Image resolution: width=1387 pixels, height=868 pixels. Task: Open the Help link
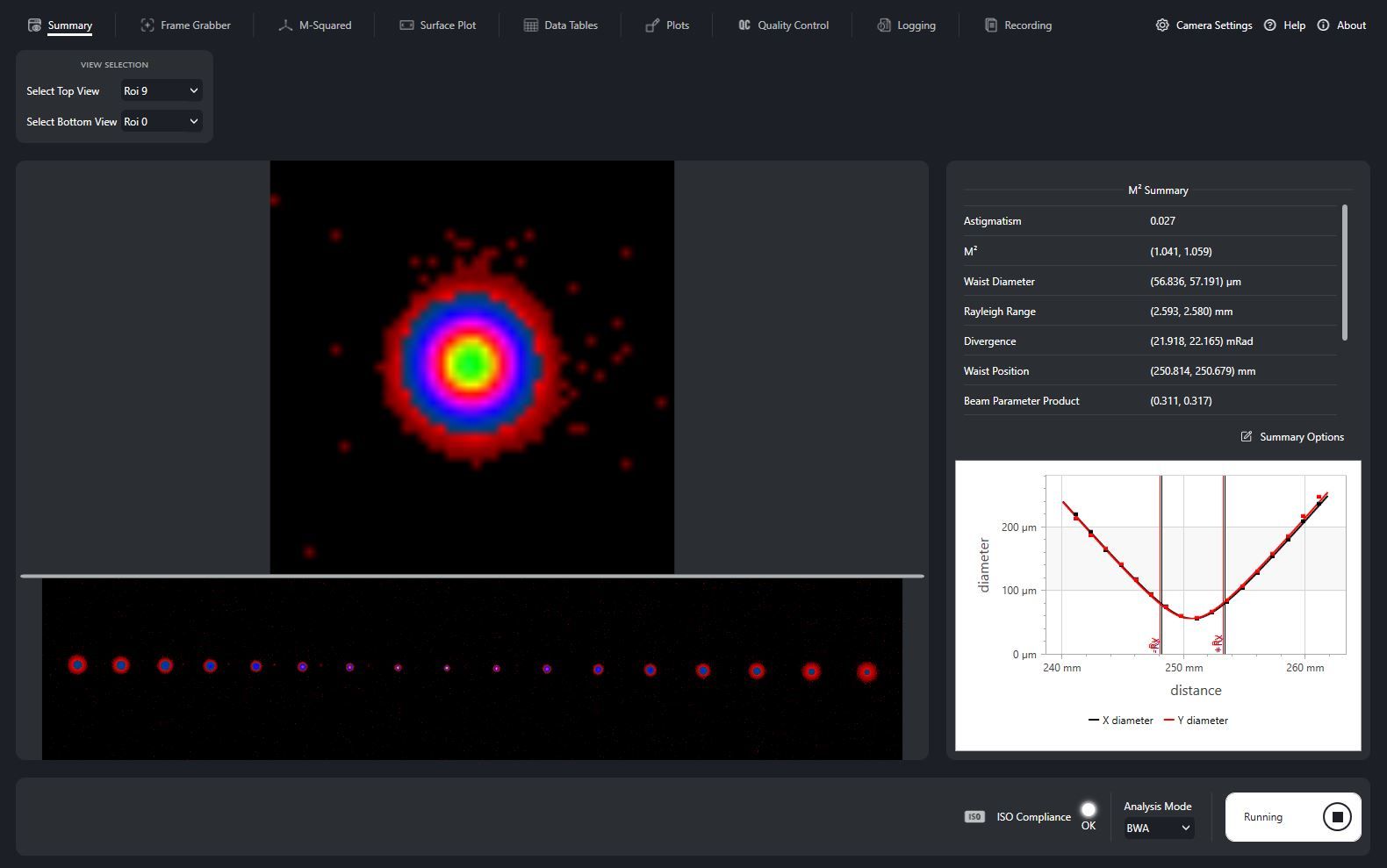(1284, 25)
